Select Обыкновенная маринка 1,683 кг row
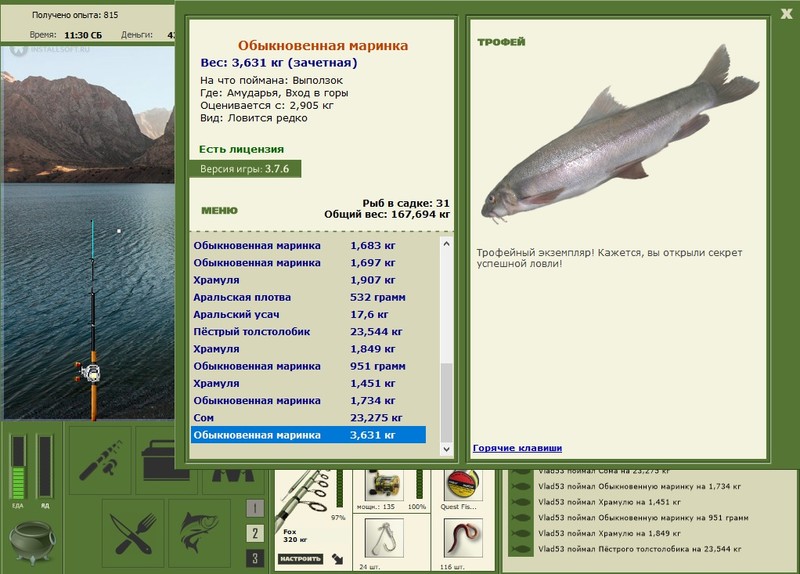This screenshot has width=800, height=574. pyautogui.click(x=308, y=245)
